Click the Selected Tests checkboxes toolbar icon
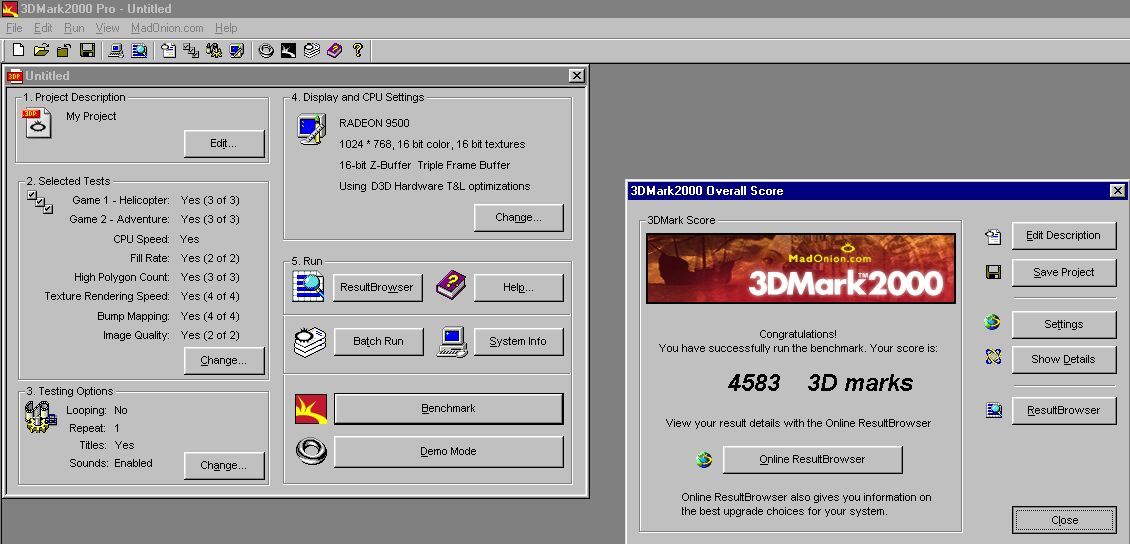This screenshot has width=1130, height=544. tap(191, 50)
